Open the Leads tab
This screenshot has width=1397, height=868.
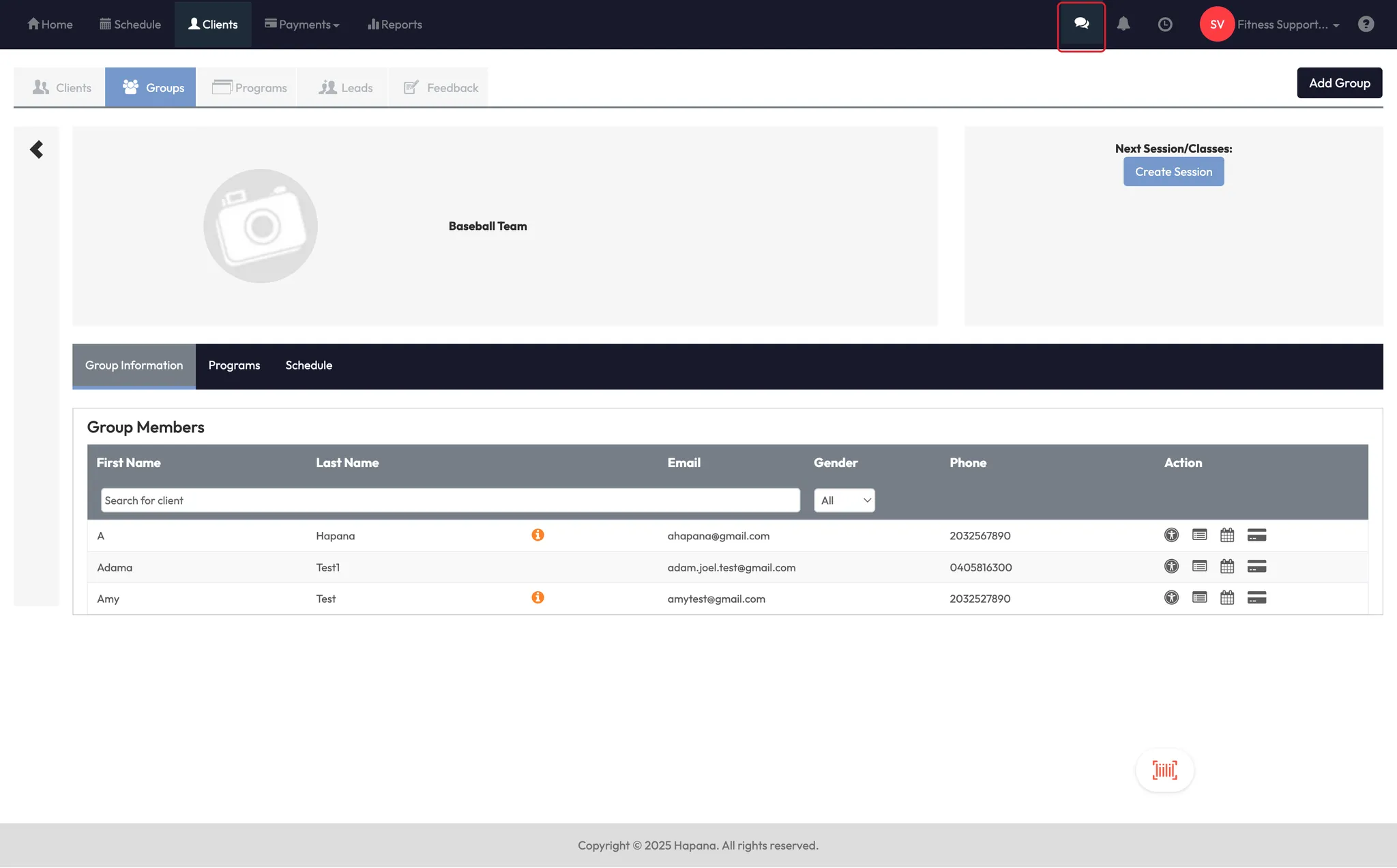(x=346, y=88)
